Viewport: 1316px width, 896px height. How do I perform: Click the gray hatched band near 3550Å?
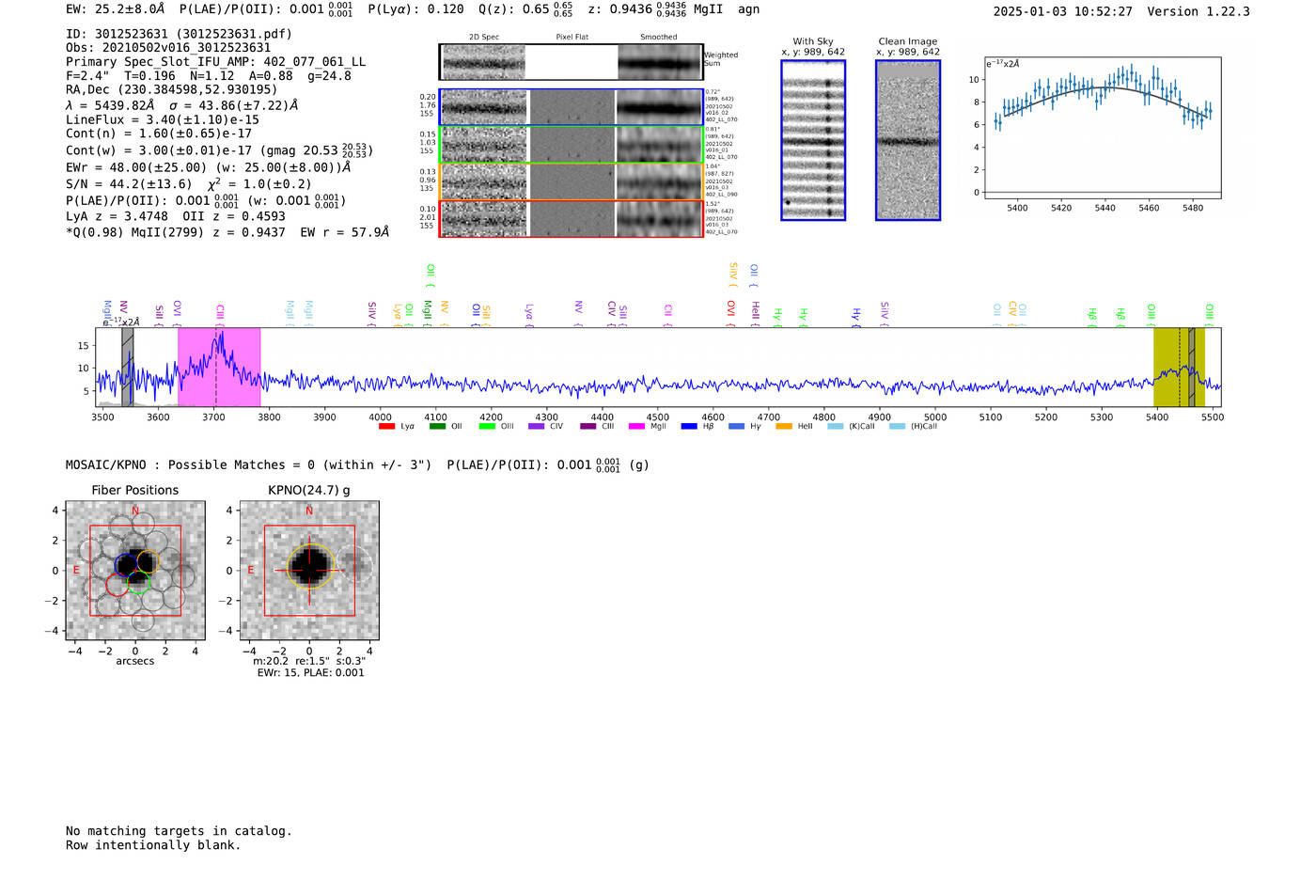point(128,367)
